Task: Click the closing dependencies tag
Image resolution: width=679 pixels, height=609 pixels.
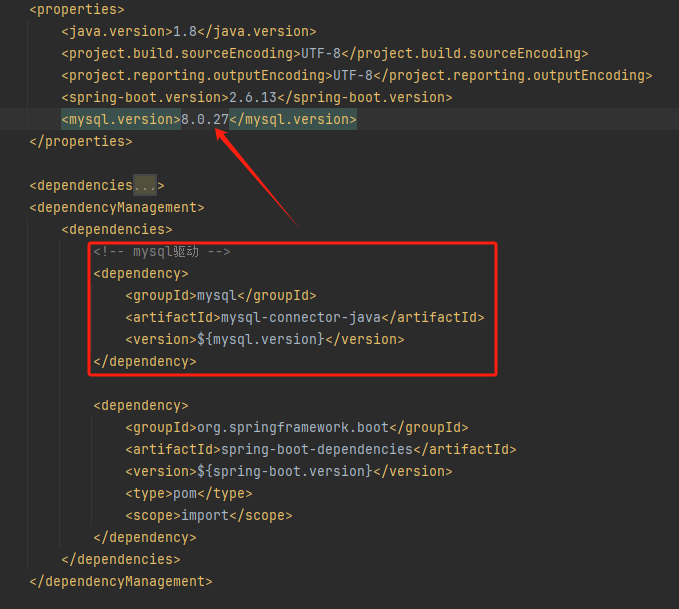Action: [121, 560]
